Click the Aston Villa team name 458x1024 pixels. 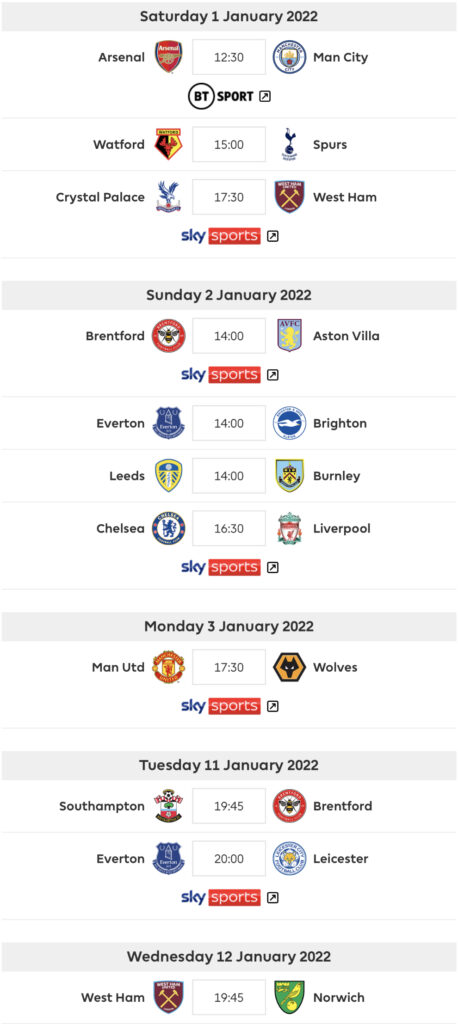(x=346, y=336)
